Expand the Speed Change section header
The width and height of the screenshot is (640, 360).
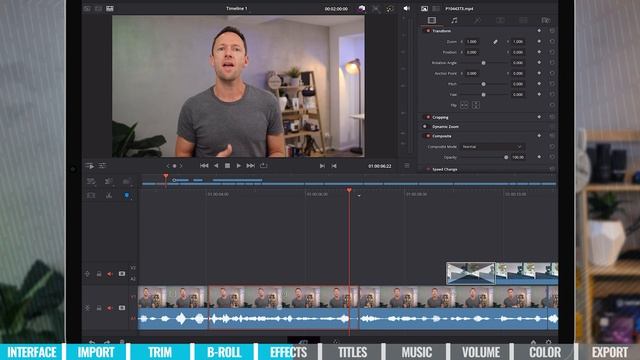[x=444, y=169]
